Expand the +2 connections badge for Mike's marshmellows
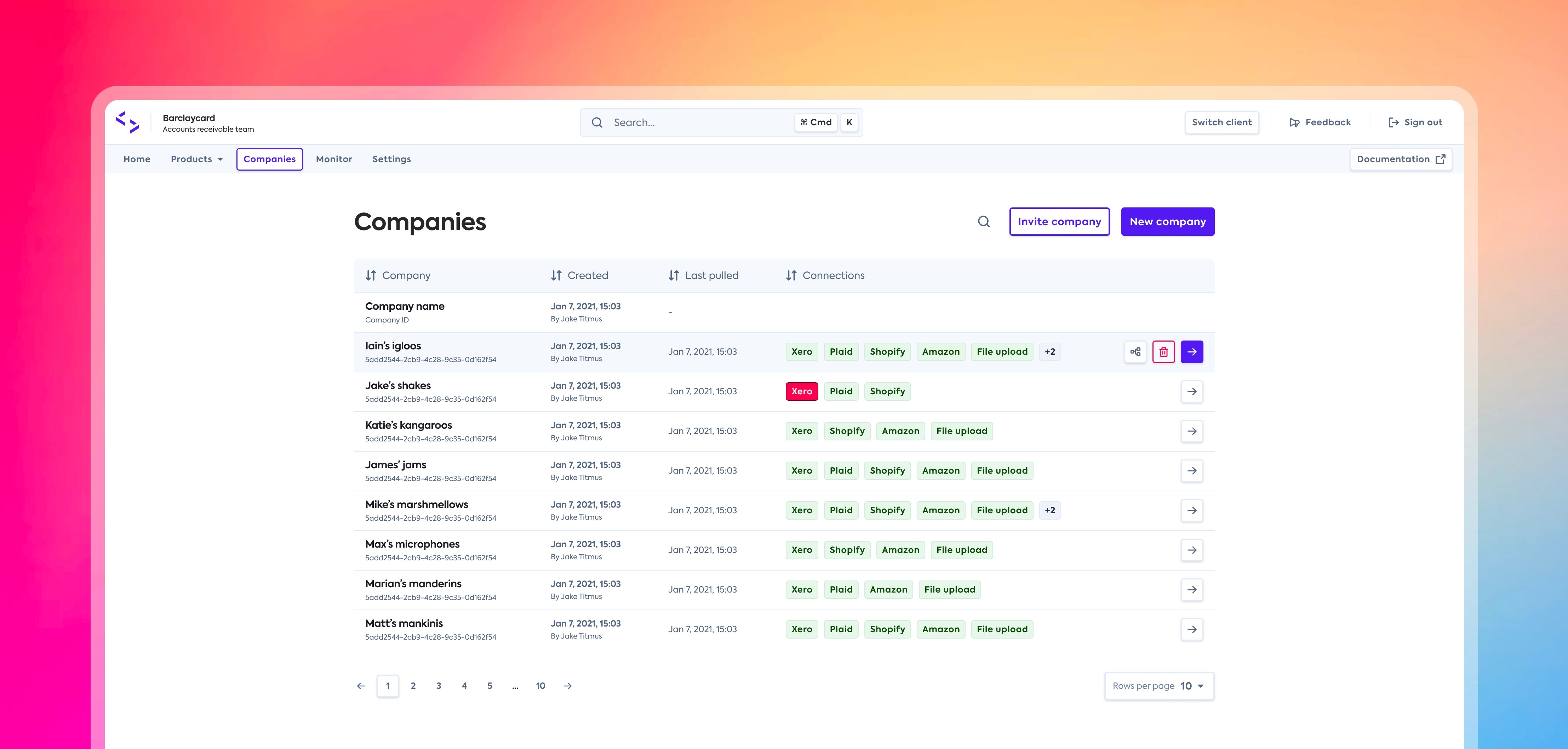 coord(1049,510)
